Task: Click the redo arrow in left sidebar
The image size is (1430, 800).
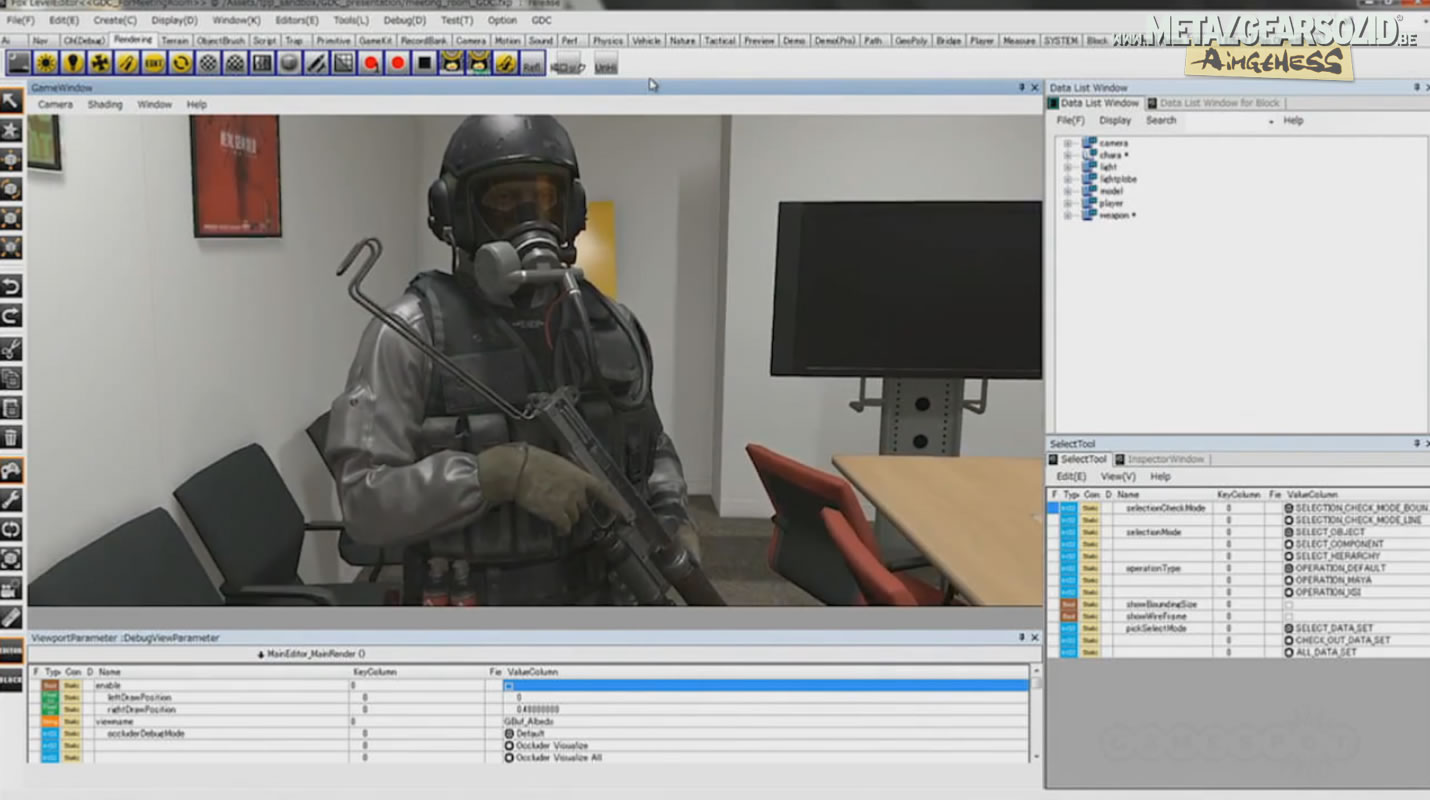Action: click(11, 317)
